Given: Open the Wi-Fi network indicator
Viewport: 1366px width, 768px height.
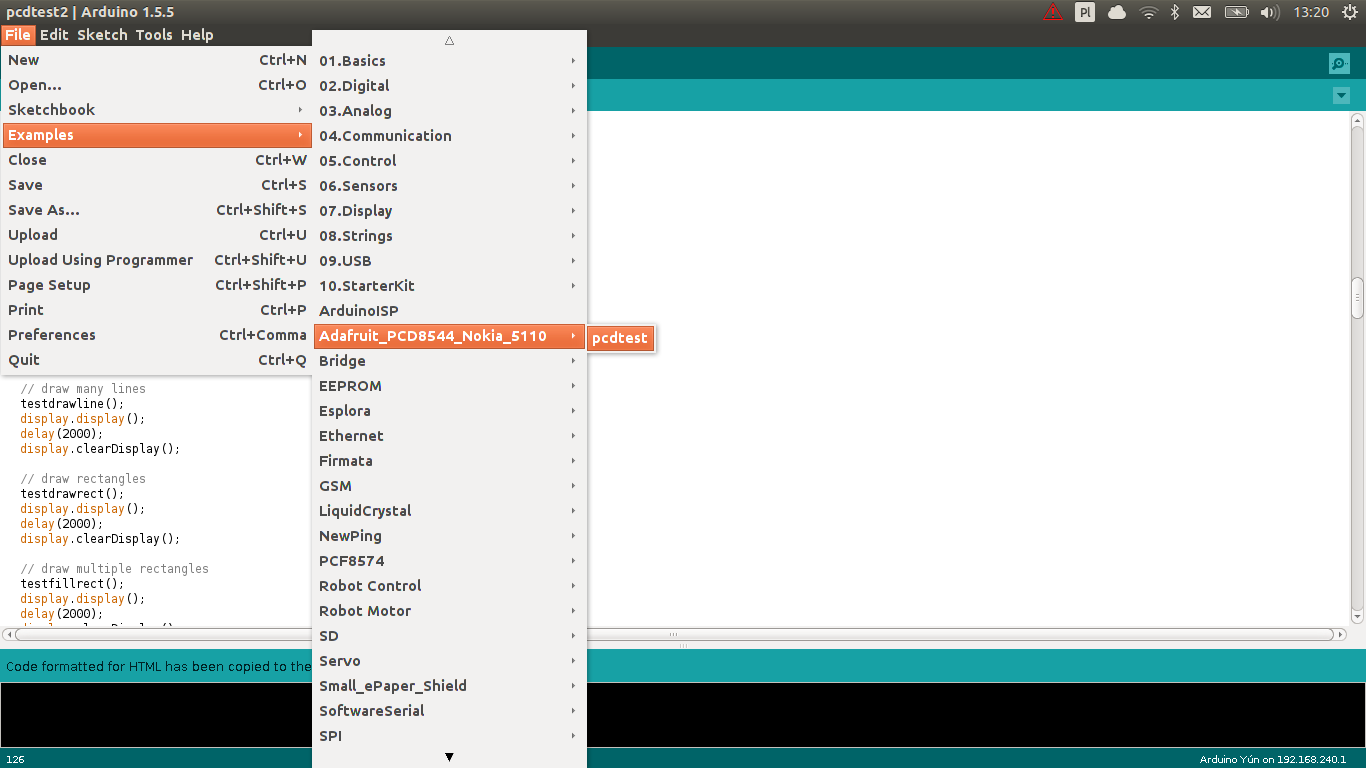Looking at the screenshot, I should (1149, 12).
